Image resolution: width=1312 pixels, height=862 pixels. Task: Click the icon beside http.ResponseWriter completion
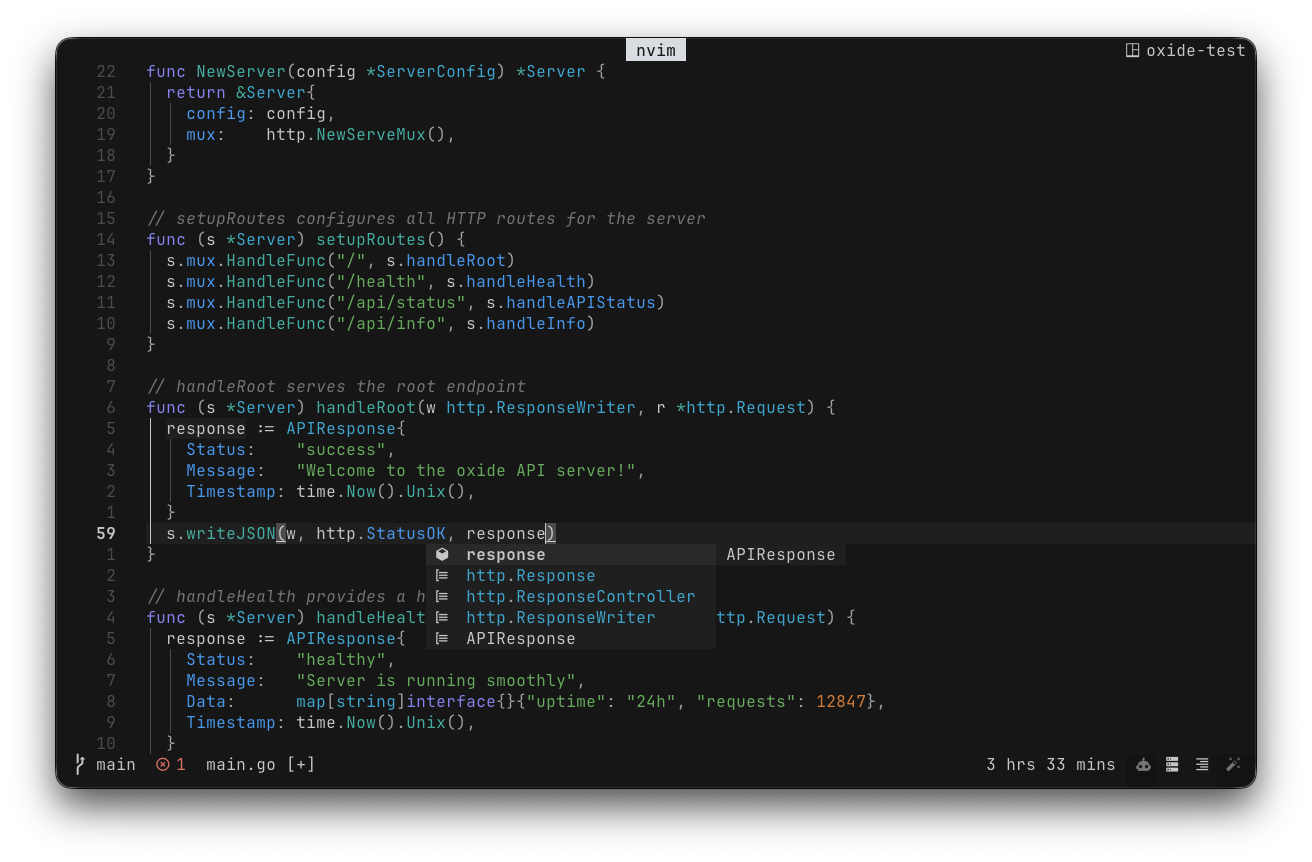pos(442,617)
